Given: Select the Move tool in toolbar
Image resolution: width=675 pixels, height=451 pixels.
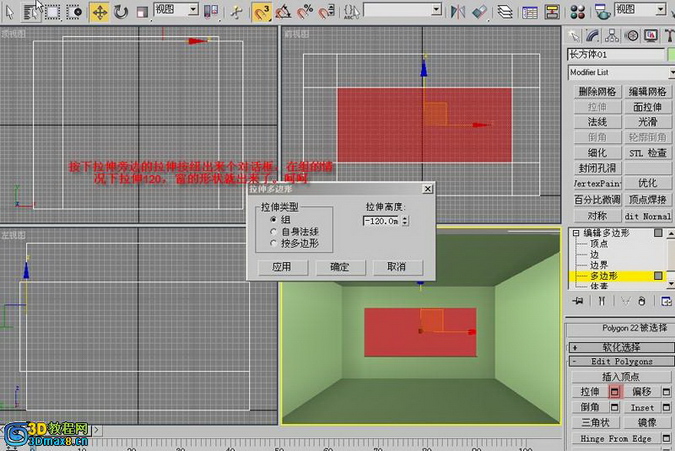Looking at the screenshot, I should pyautogui.click(x=100, y=12).
